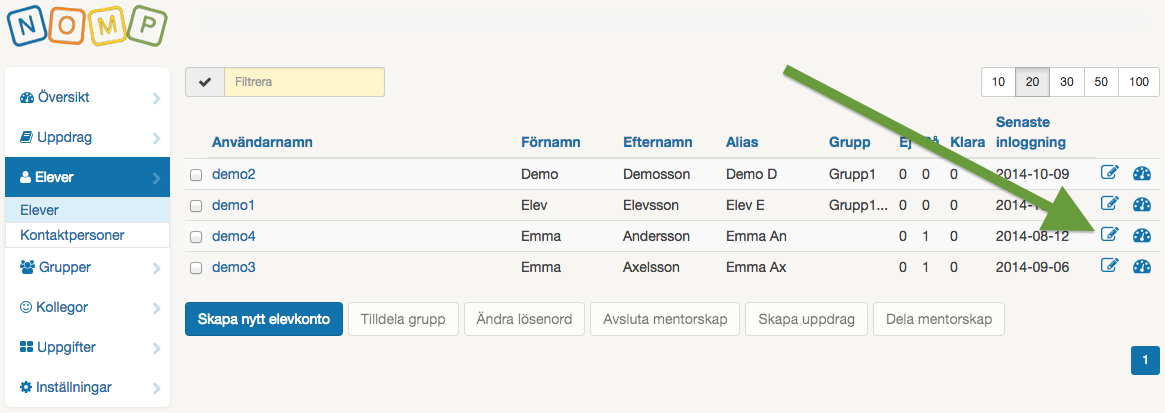Tick the checkbox for demo2
The image size is (1165, 413).
pos(196,175)
